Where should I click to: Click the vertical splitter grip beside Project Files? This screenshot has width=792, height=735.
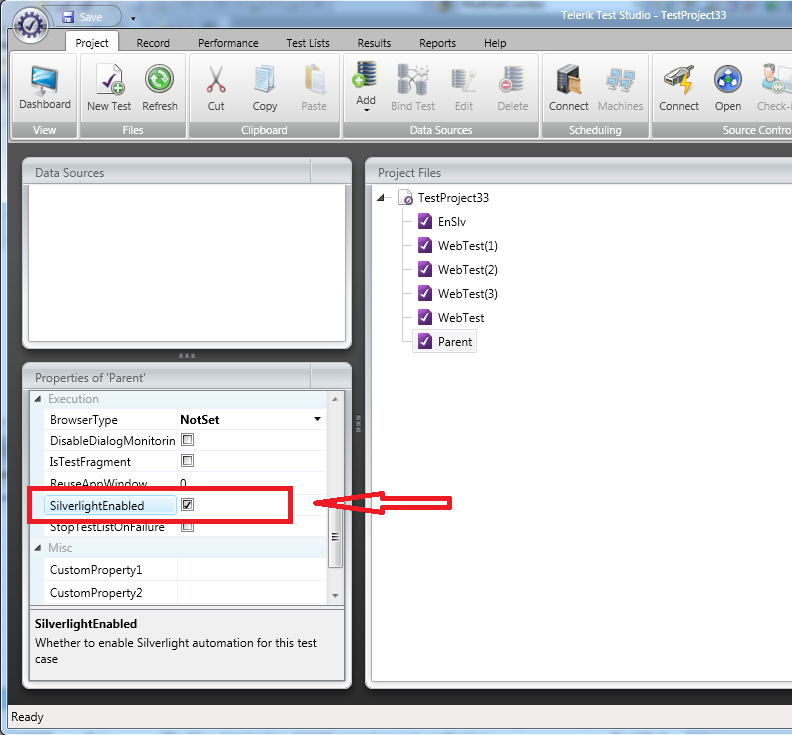358,423
